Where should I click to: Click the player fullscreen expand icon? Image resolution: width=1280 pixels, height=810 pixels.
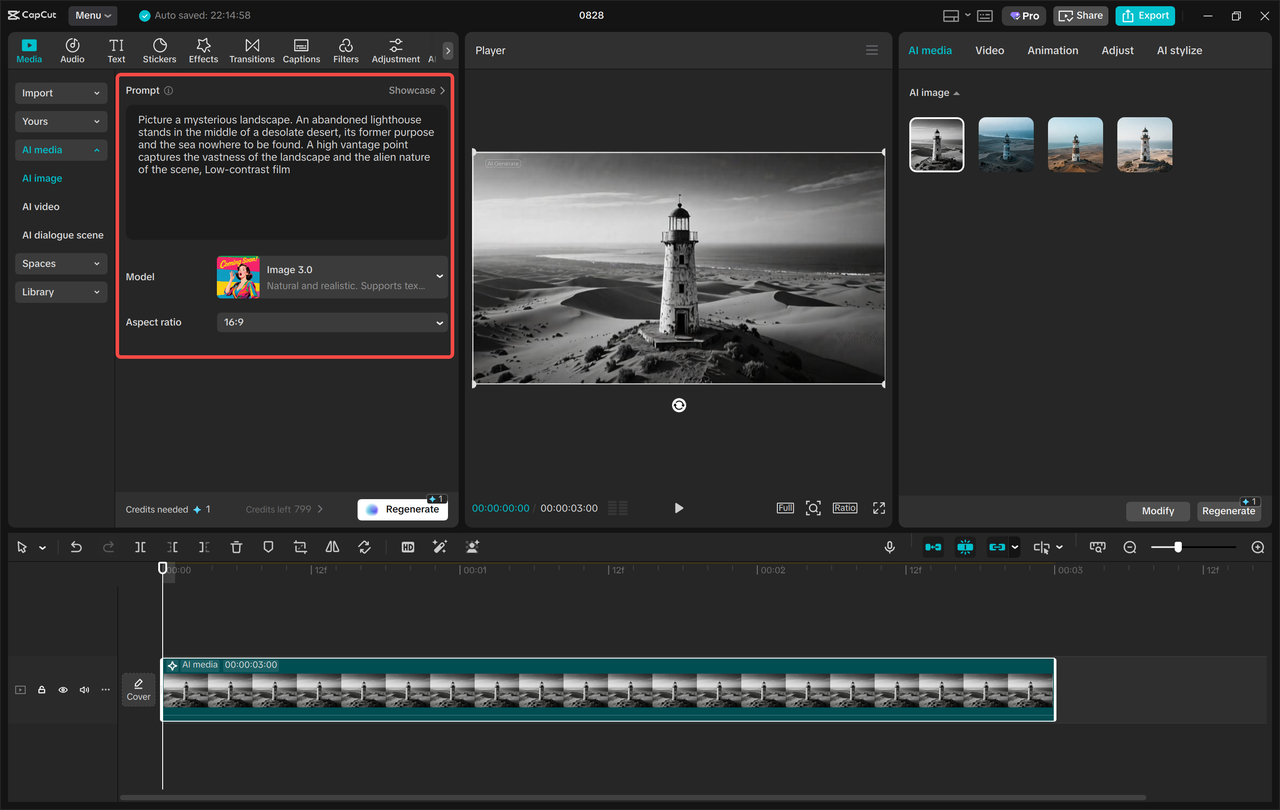click(x=879, y=508)
